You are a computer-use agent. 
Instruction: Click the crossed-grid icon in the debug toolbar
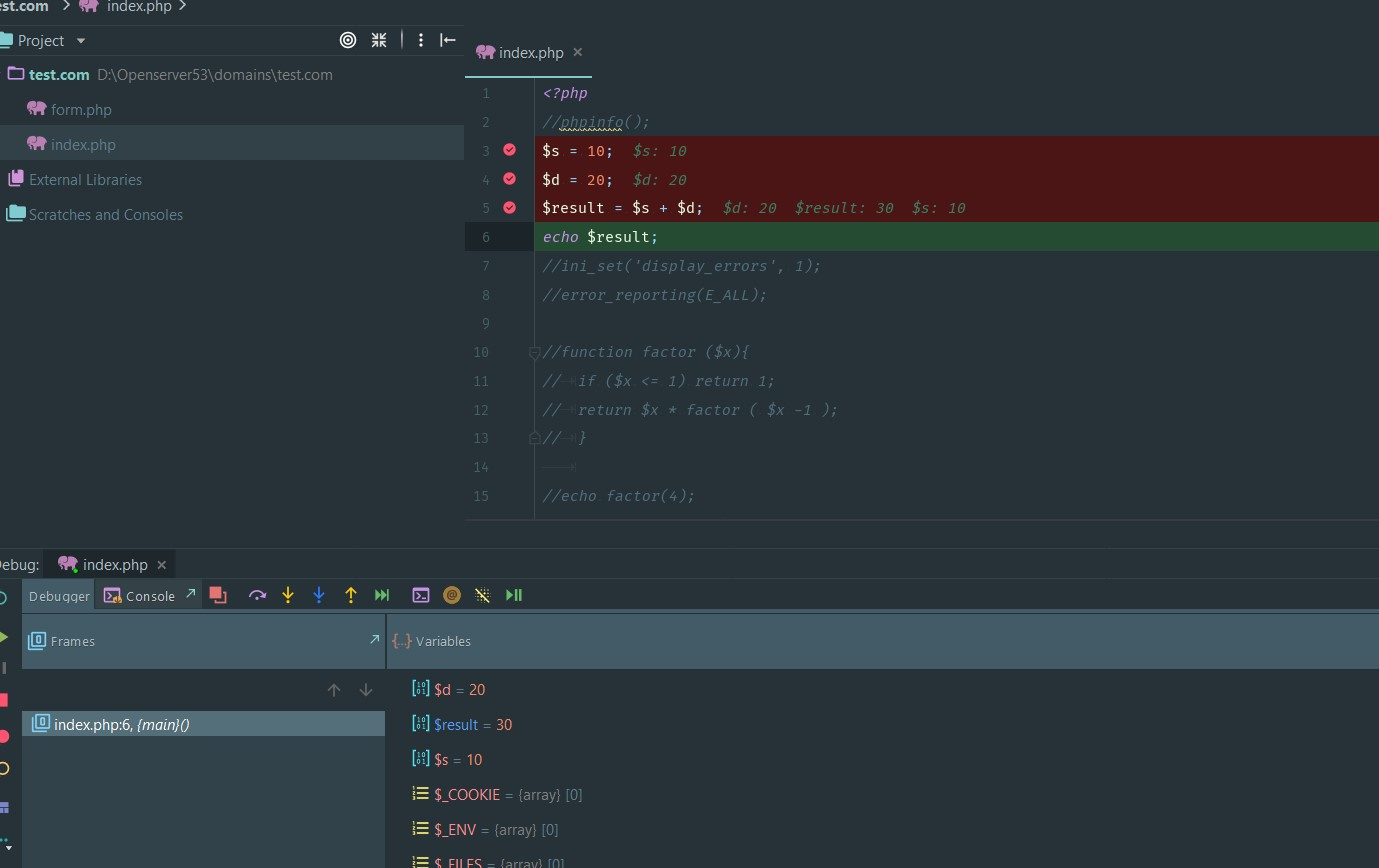[483, 595]
